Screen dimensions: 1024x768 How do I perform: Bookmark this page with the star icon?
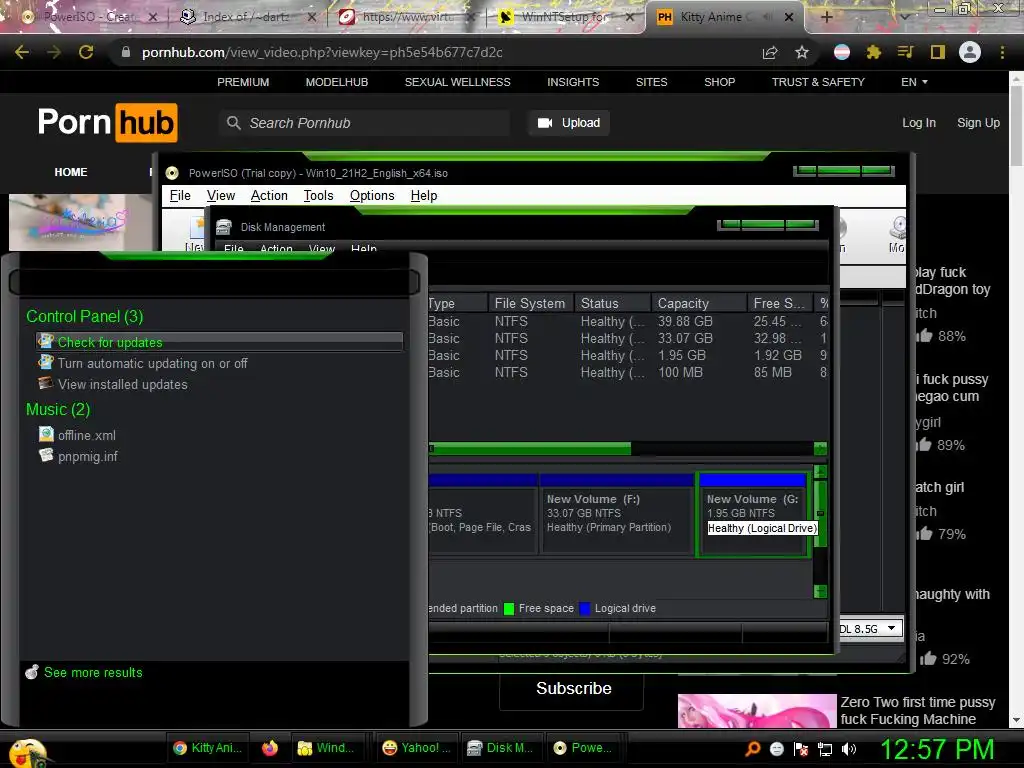coord(802,52)
